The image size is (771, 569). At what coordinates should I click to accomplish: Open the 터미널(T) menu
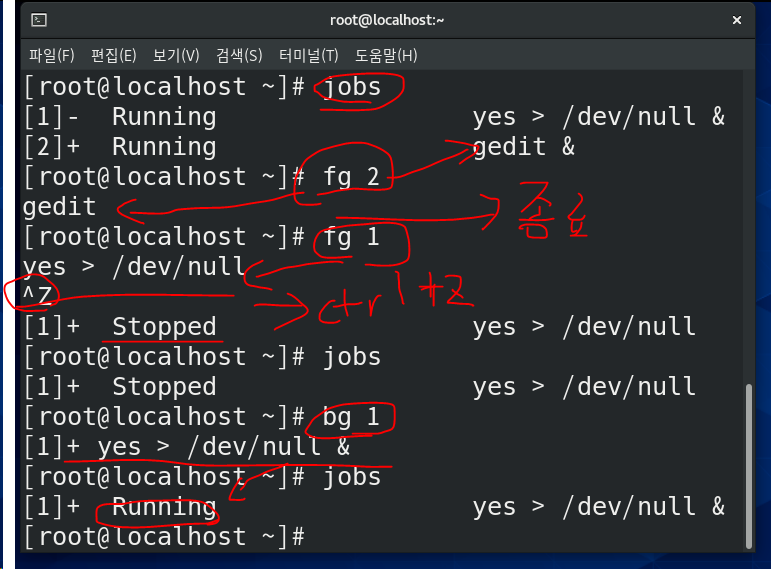pos(308,55)
